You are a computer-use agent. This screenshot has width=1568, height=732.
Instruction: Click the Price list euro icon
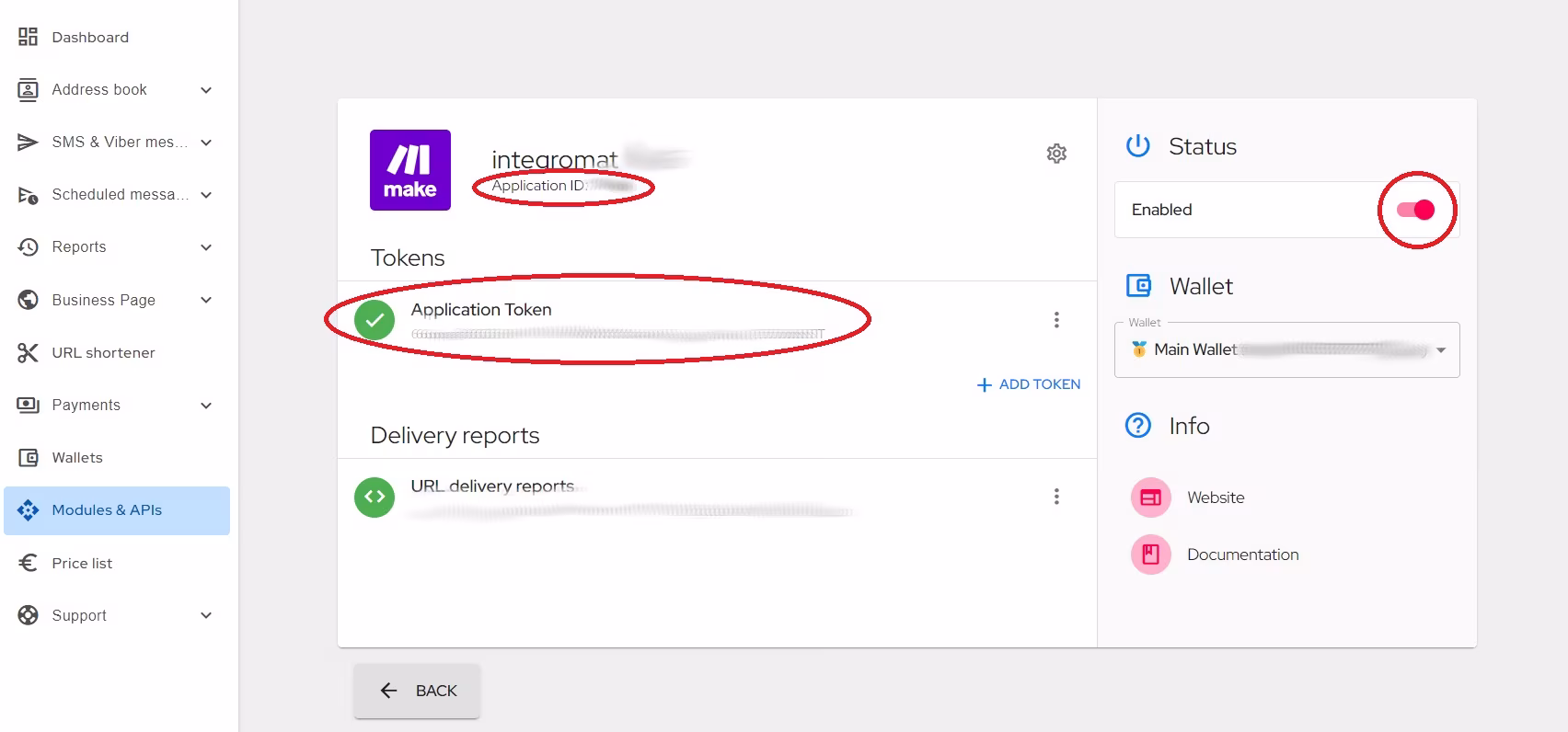point(28,563)
